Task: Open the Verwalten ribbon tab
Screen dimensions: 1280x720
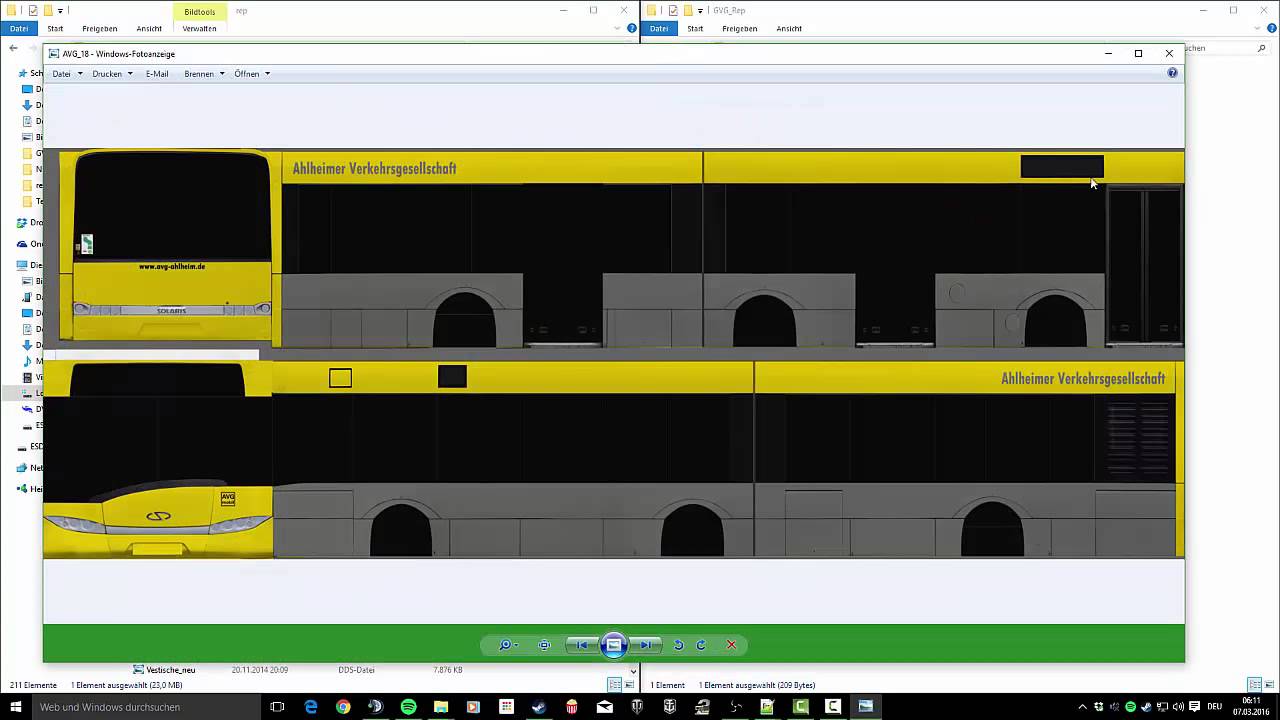Action: pos(200,28)
